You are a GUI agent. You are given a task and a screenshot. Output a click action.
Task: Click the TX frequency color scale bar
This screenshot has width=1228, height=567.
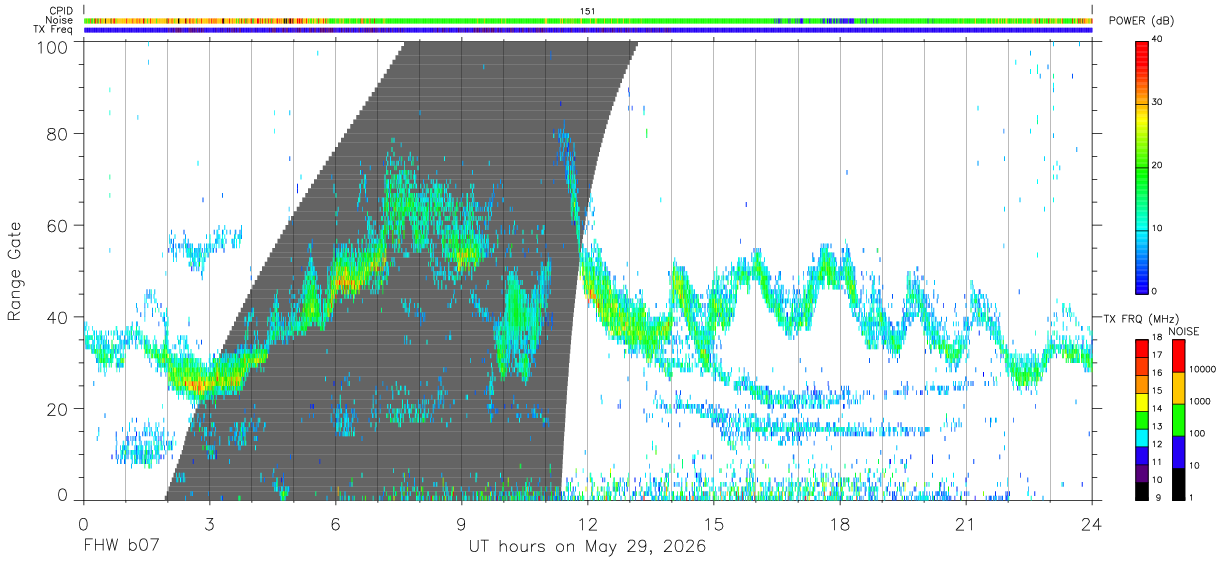[1141, 418]
